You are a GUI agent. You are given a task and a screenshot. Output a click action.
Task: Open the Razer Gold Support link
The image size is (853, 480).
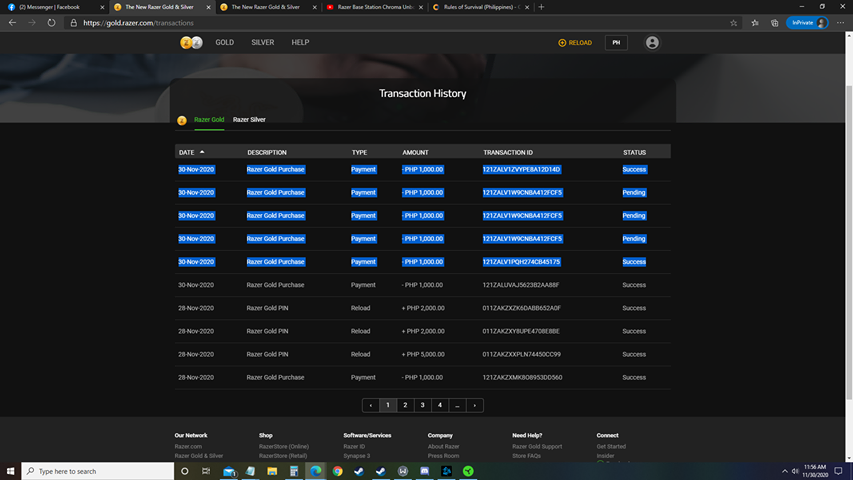pos(537,447)
